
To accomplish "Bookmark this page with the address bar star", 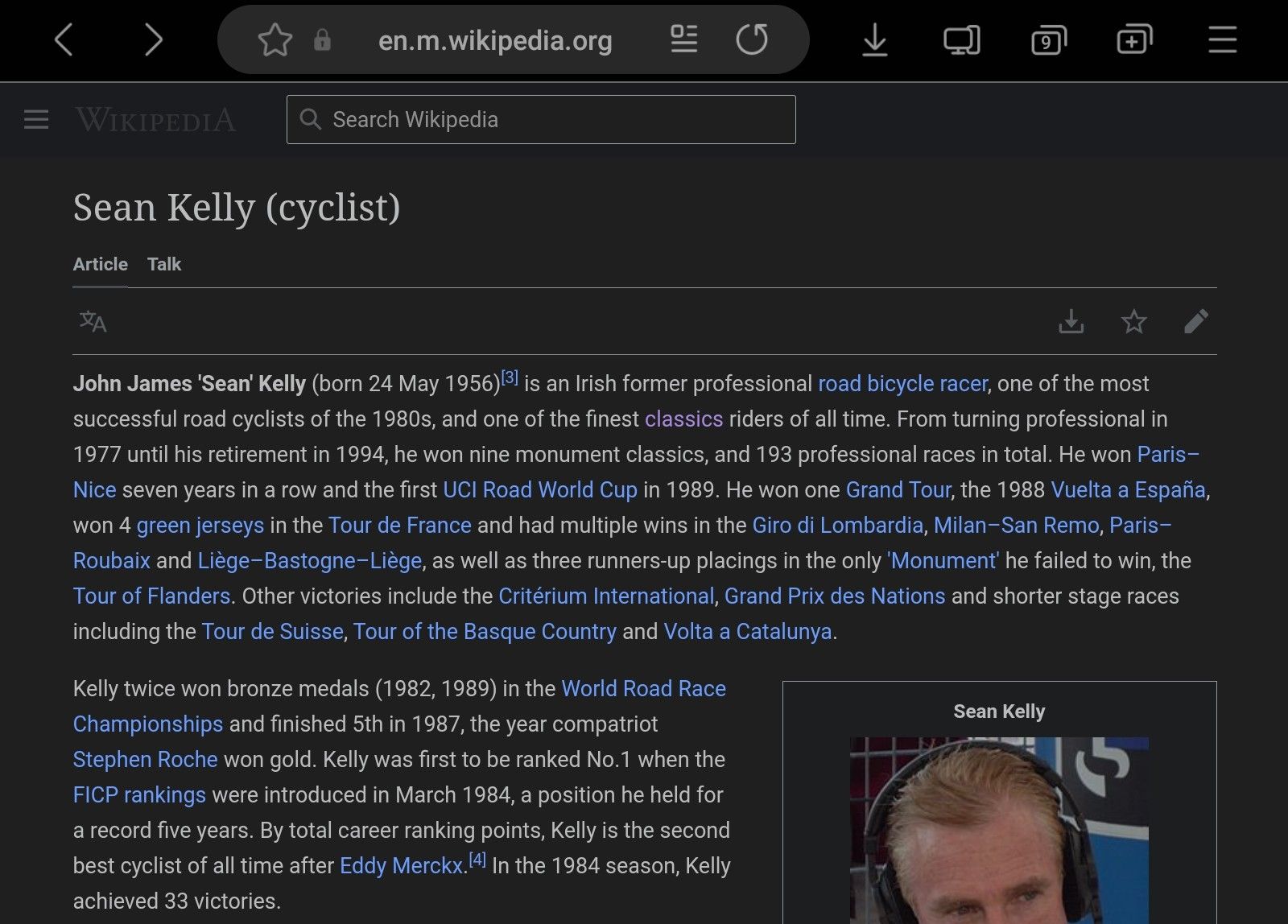I will tap(275, 40).
